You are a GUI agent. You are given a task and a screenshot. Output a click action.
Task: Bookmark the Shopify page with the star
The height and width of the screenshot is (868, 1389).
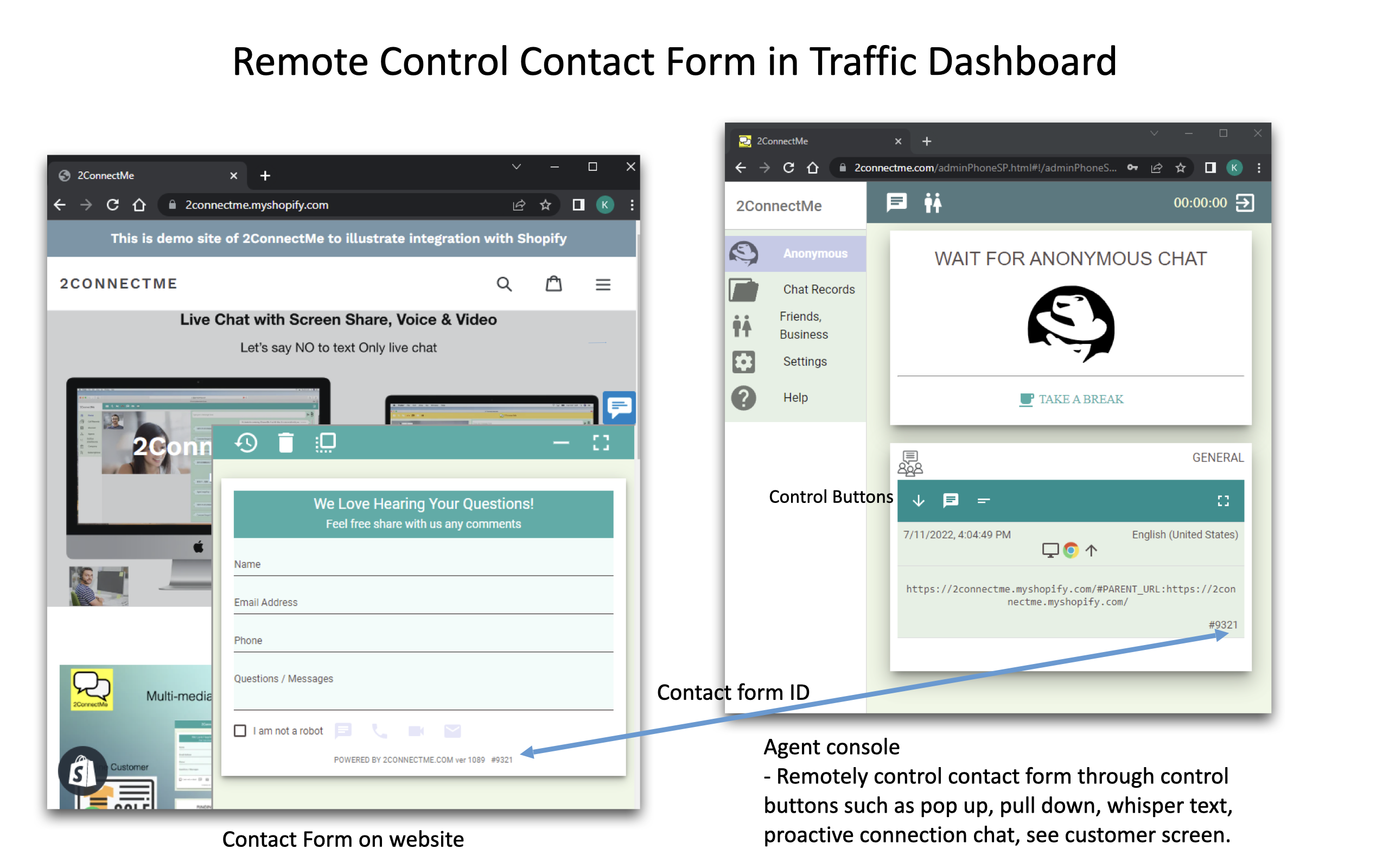545,205
